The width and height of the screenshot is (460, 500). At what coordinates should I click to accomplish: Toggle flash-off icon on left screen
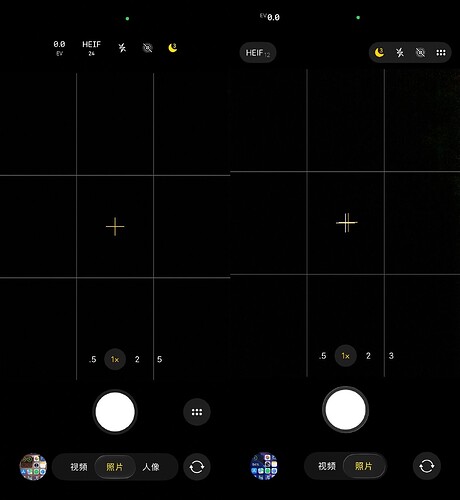[122, 48]
